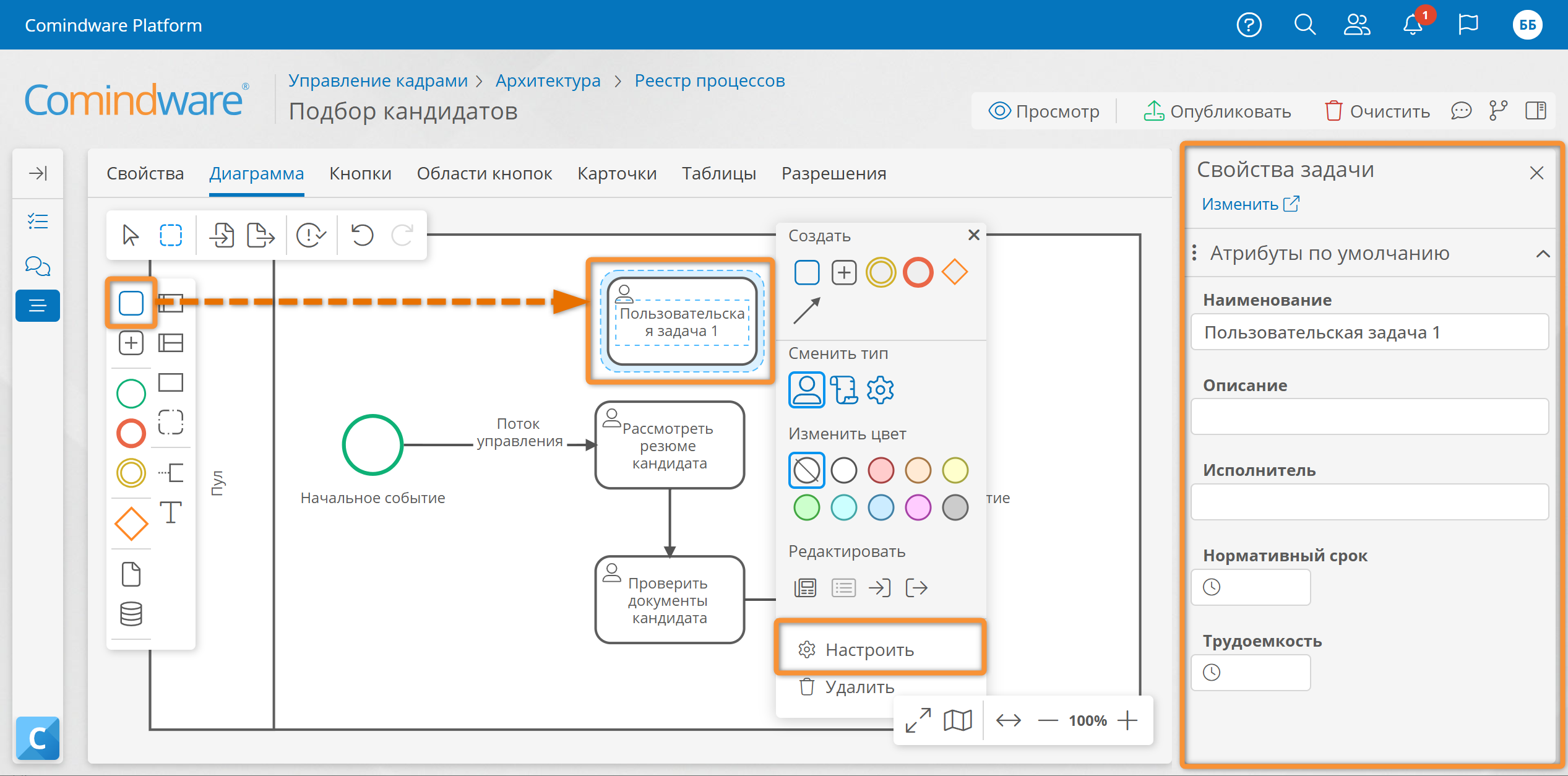
Task: Pick the red end event palette element
Action: pyautogui.click(x=131, y=433)
